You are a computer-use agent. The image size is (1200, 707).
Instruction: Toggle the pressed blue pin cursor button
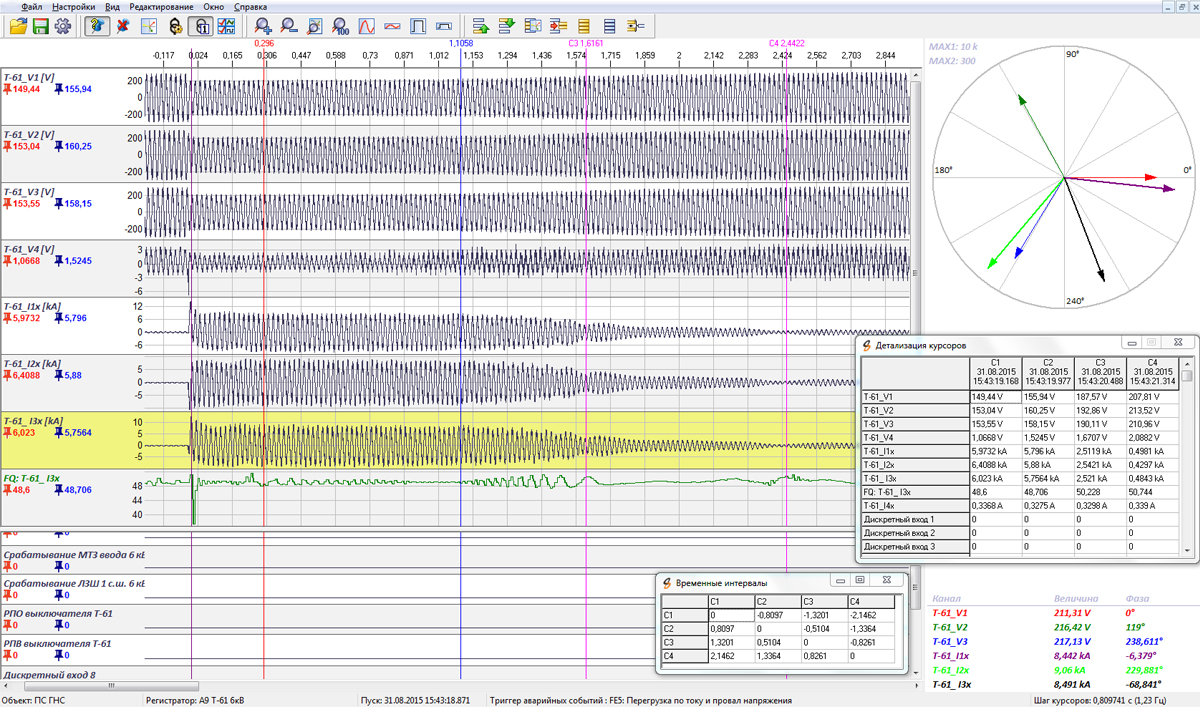[x=98, y=26]
